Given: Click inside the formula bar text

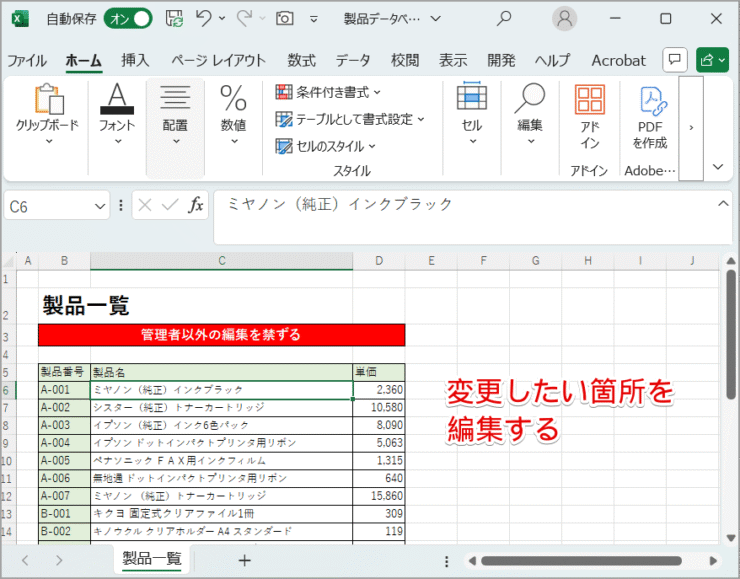Looking at the screenshot, I should click(339, 204).
